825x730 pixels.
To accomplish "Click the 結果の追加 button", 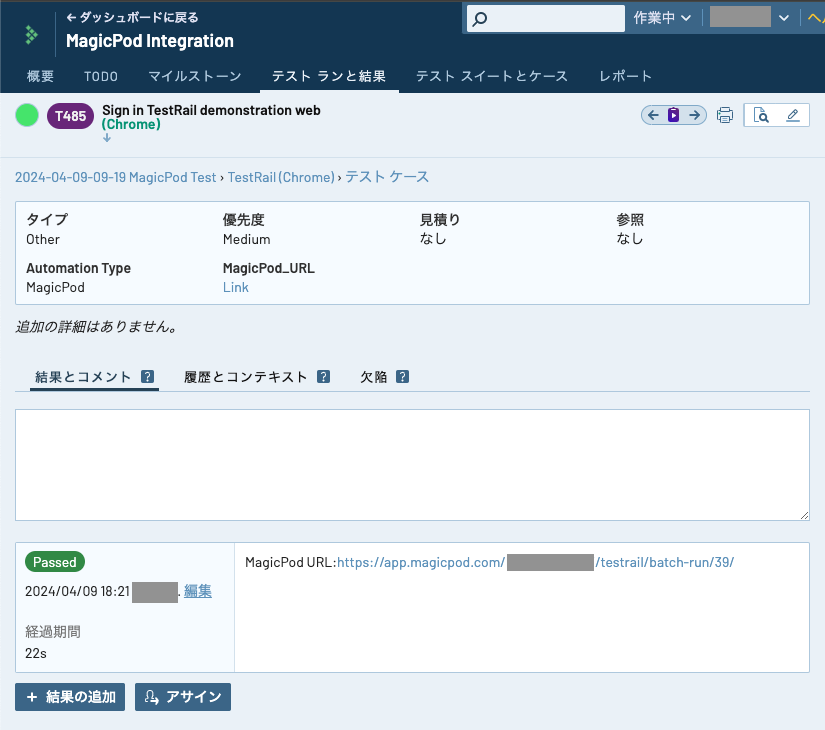I will tap(70, 697).
